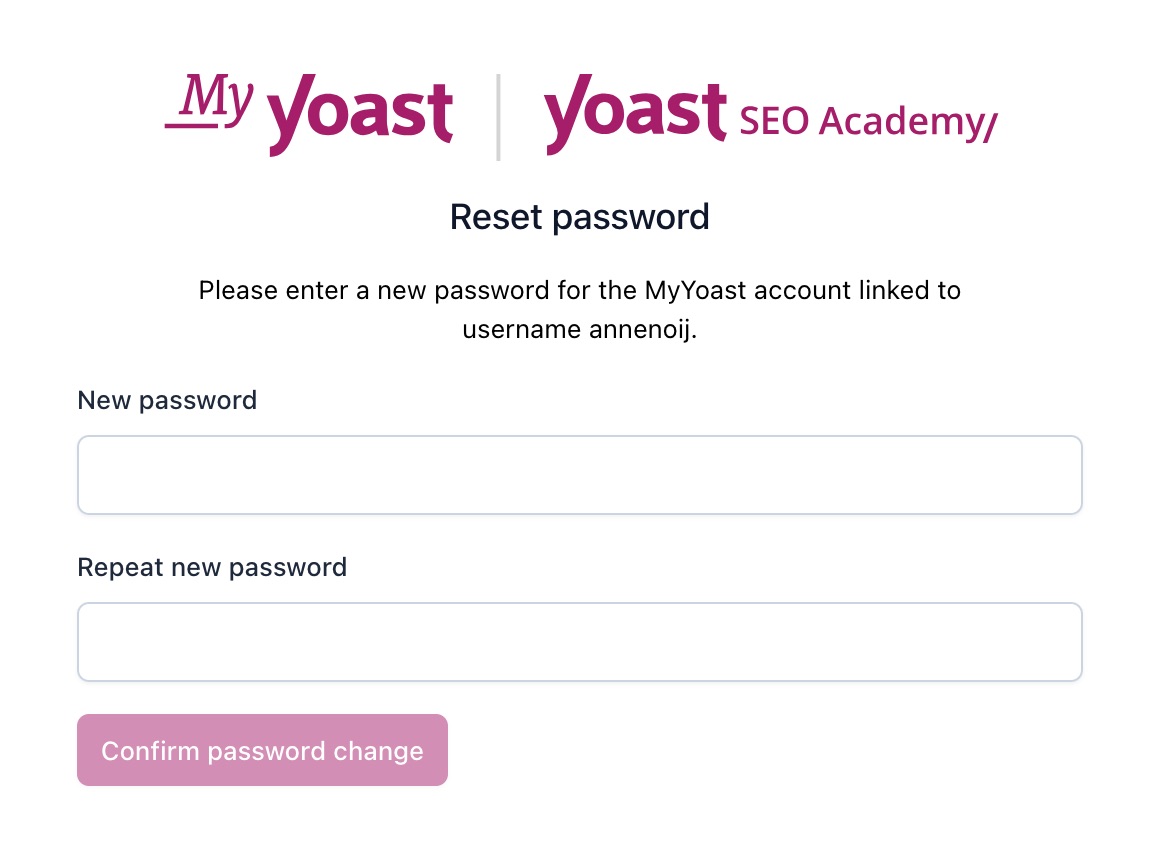The height and width of the screenshot is (844, 1152).
Task: Click the yoast wordmark beside "My"
Action: [x=360, y=115]
